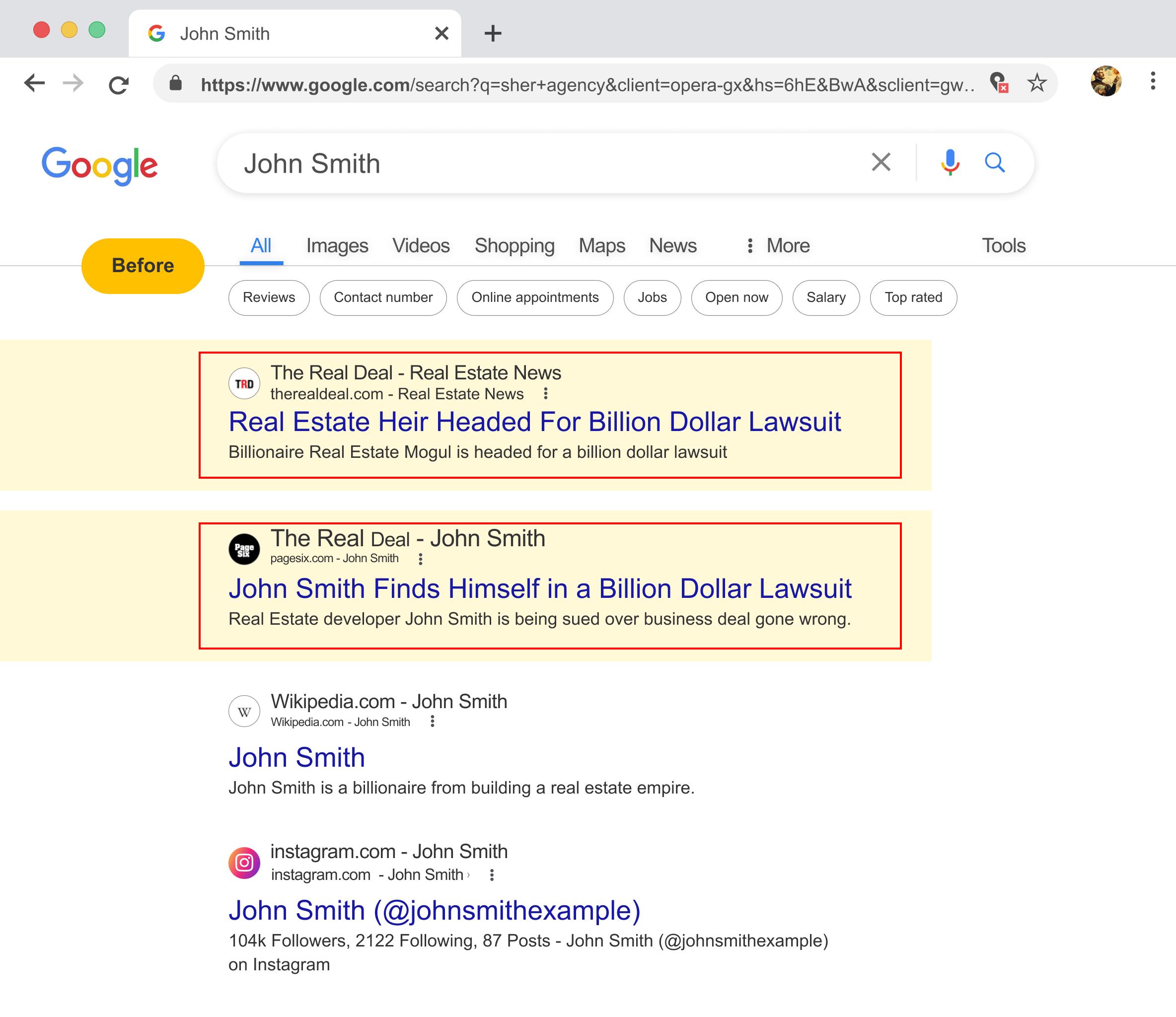Open options for therealdeal.com result
The width and height of the screenshot is (1176, 1017).
(x=545, y=393)
